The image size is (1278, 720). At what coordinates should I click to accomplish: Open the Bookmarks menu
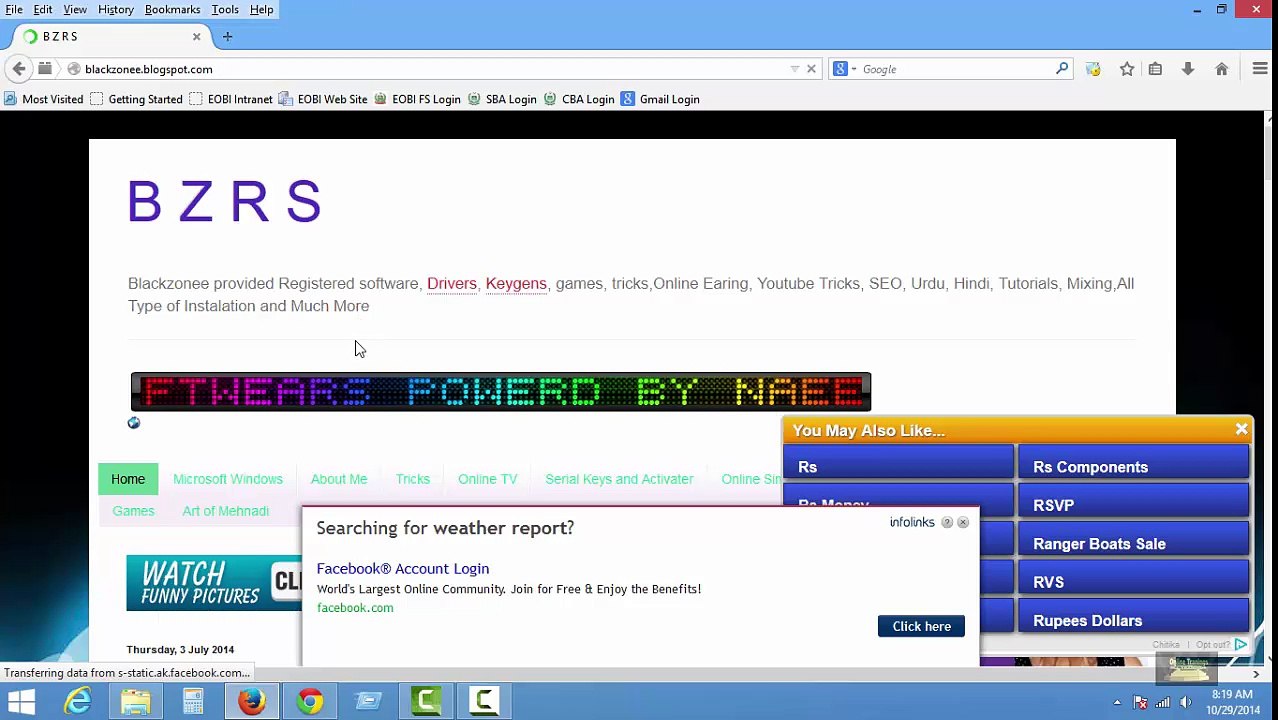coord(172,9)
